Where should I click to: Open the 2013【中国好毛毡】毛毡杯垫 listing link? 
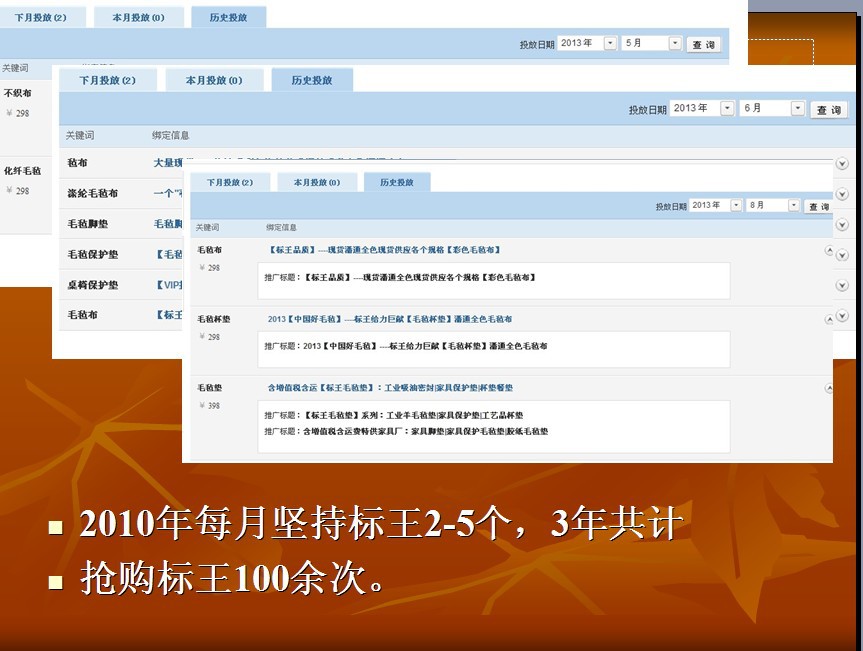click(x=390, y=319)
